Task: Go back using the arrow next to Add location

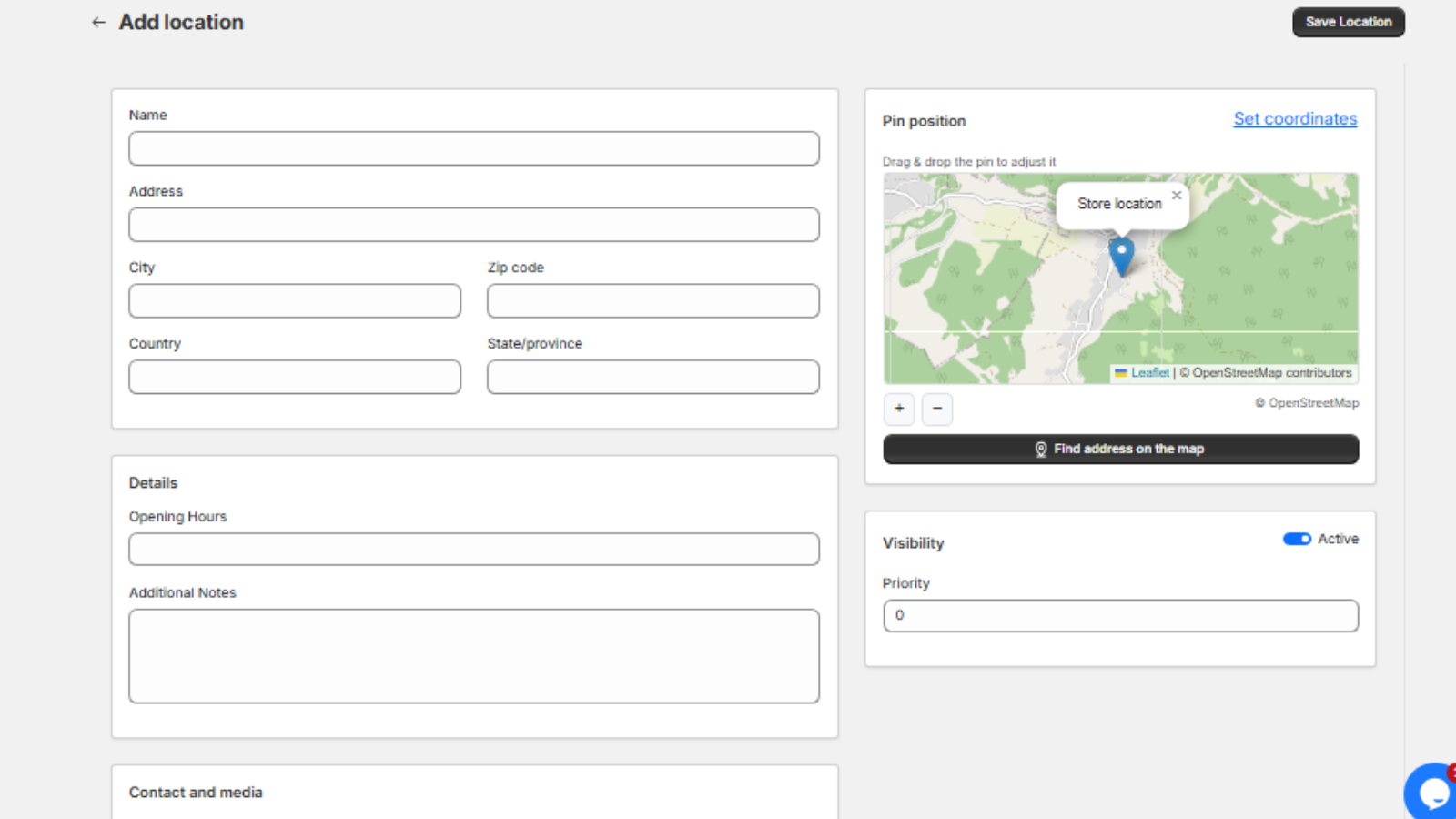Action: [98, 22]
